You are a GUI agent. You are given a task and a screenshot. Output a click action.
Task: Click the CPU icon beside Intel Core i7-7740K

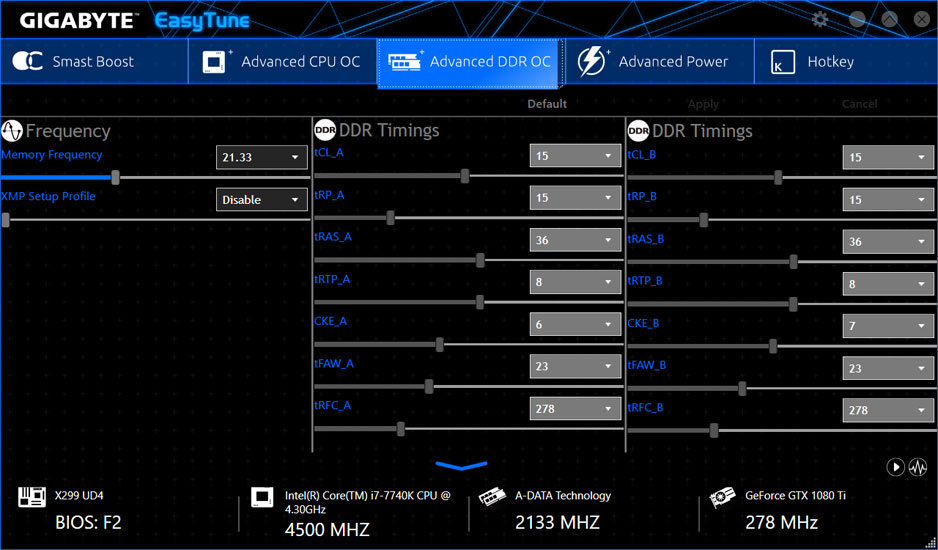click(262, 497)
